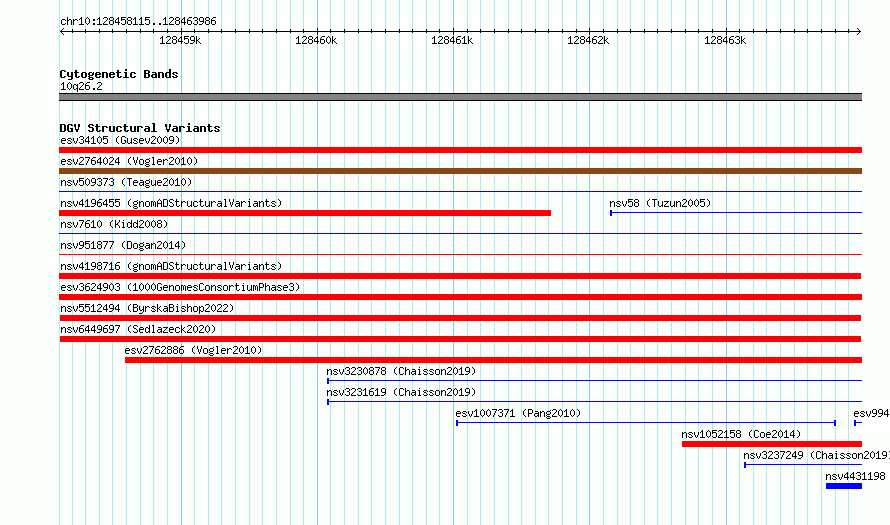The height and width of the screenshot is (525, 890).
Task: Click the truncated esv994 label at right edge
Action: pyautogui.click(x=871, y=413)
